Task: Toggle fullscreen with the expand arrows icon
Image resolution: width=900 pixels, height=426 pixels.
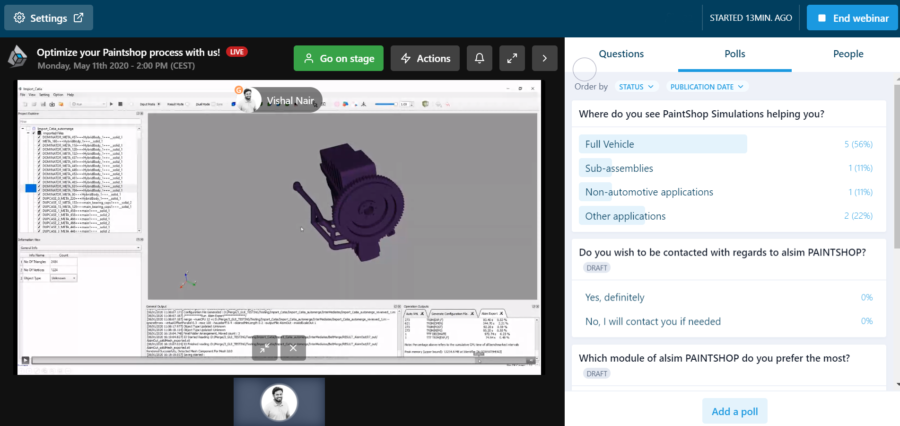Action: coord(512,58)
